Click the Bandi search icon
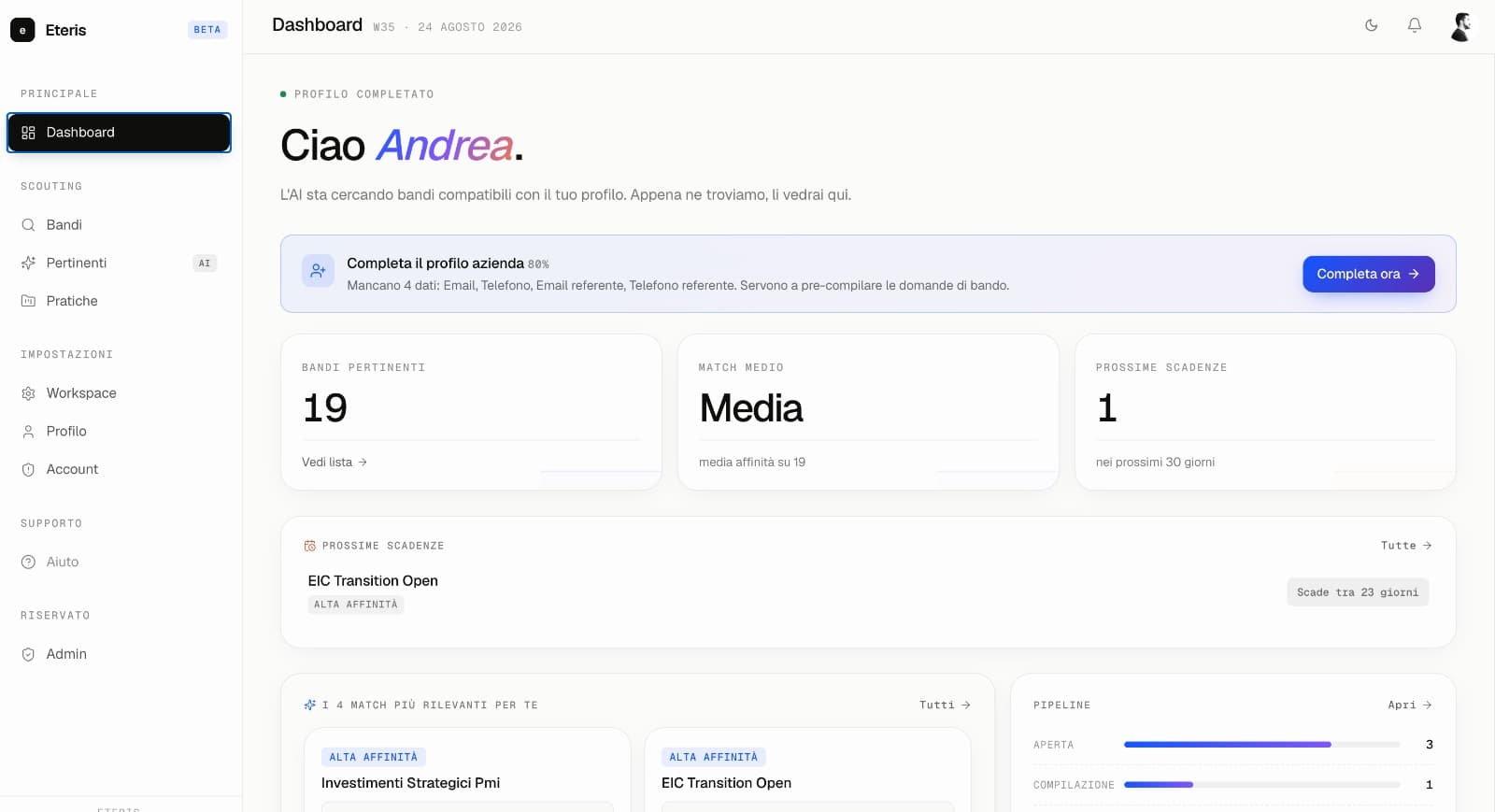Screen dimensions: 1495x812 tap(28, 225)
